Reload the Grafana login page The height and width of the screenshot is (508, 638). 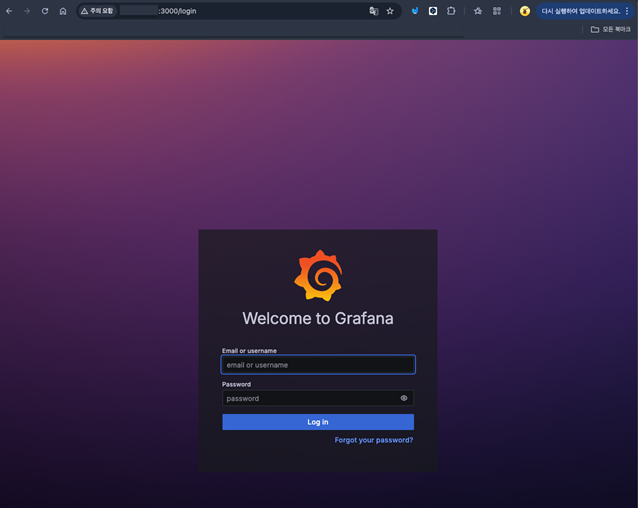[45, 11]
